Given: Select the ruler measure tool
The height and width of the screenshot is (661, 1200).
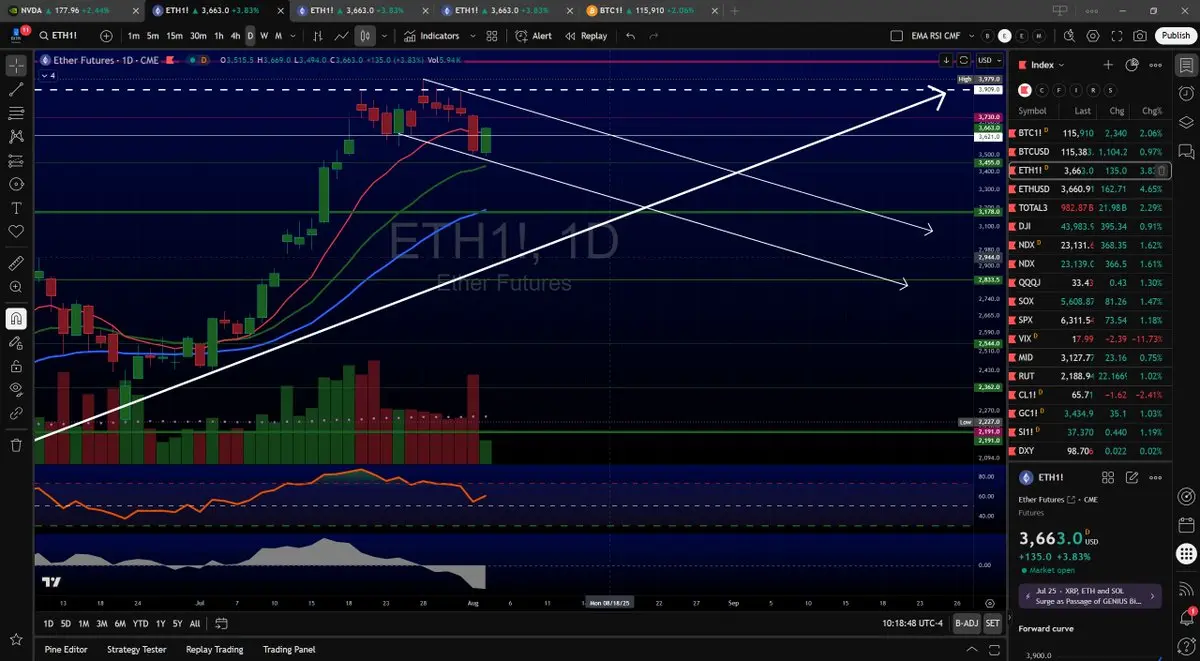Looking at the screenshot, I should coord(16,263).
